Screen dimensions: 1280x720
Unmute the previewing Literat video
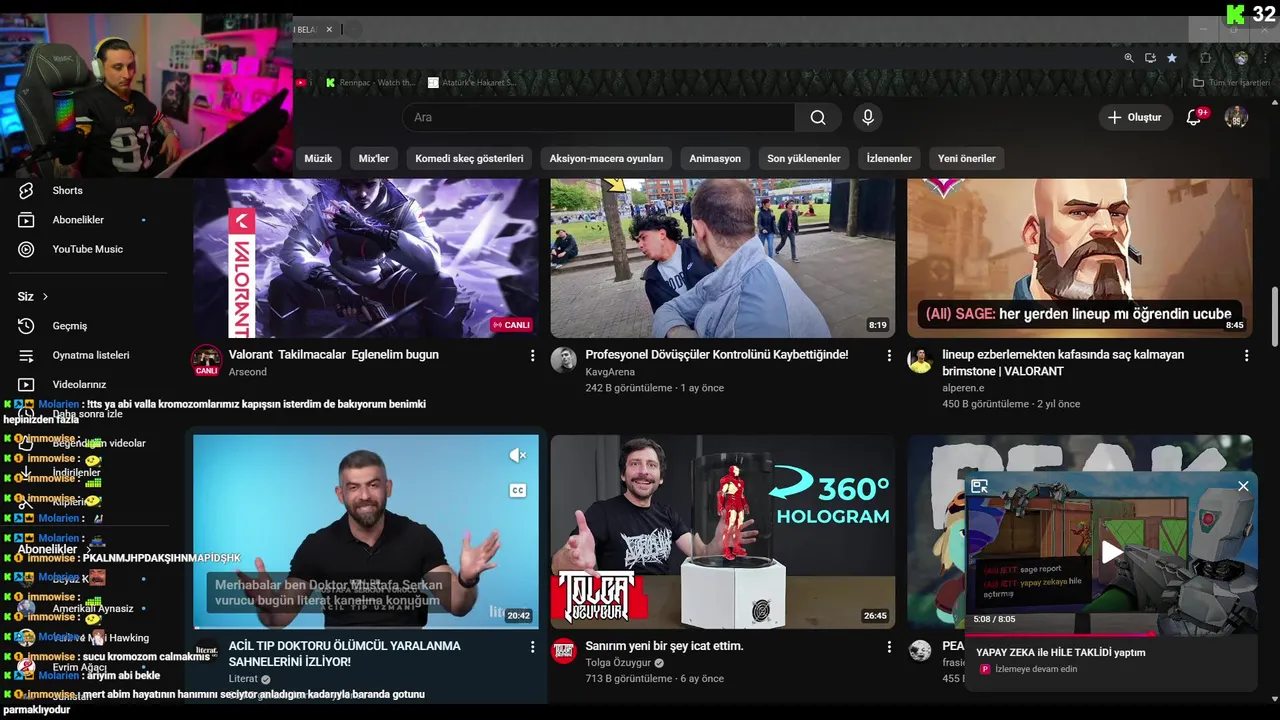(x=517, y=456)
